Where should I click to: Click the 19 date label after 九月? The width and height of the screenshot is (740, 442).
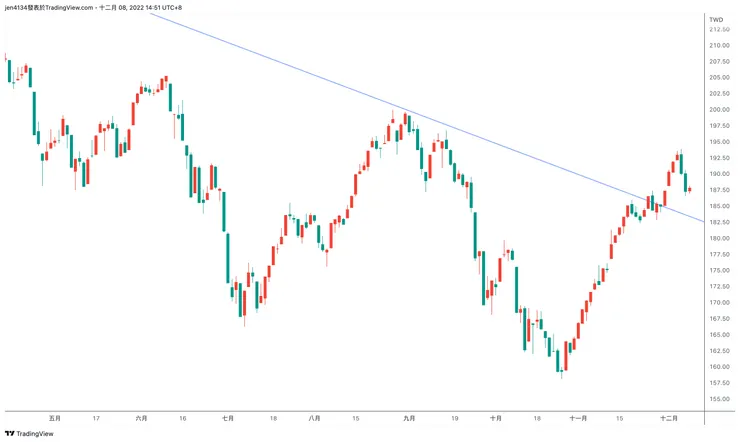tap(454, 418)
